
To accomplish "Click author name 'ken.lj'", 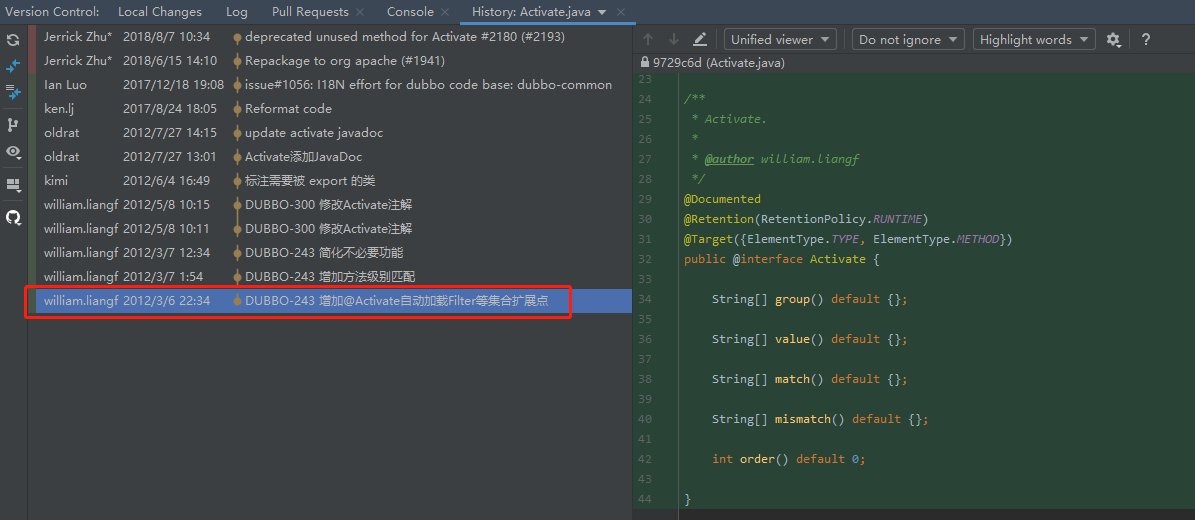I will pyautogui.click(x=59, y=109).
